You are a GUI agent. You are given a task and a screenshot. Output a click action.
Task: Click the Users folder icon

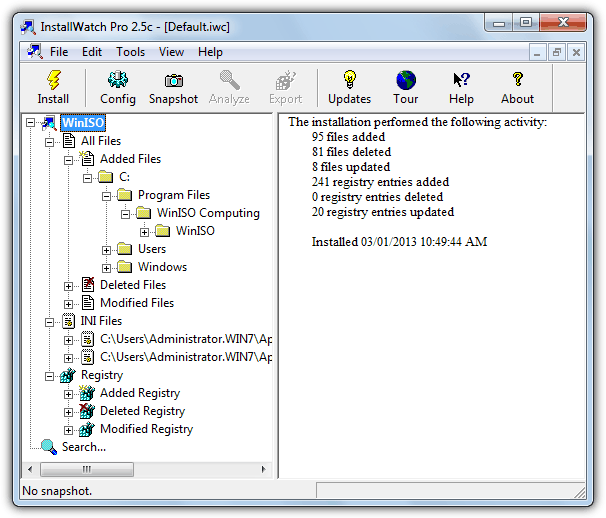[x=124, y=249]
